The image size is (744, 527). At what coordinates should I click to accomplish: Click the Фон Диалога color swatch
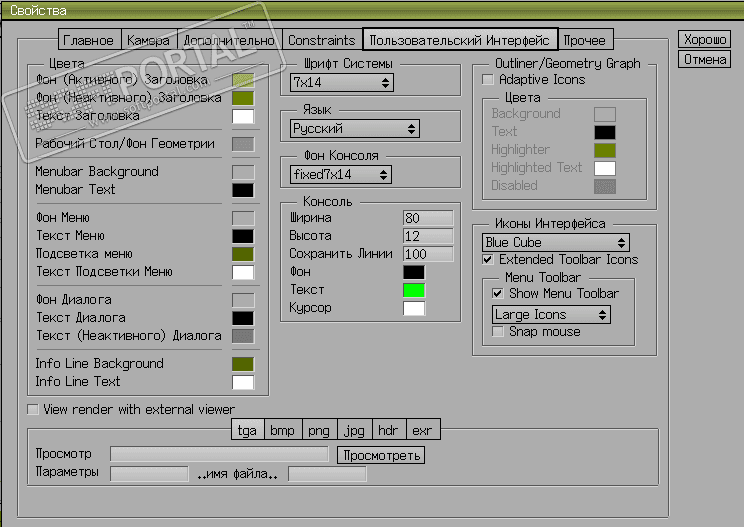[243, 300]
